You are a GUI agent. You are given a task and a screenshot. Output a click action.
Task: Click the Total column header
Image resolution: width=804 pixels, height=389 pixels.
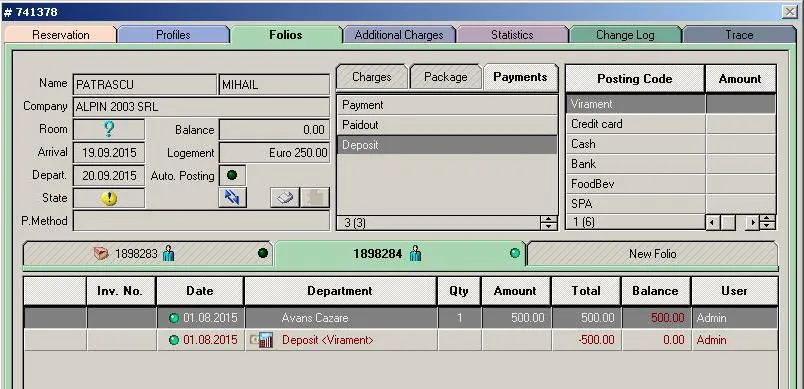[x=586, y=291]
